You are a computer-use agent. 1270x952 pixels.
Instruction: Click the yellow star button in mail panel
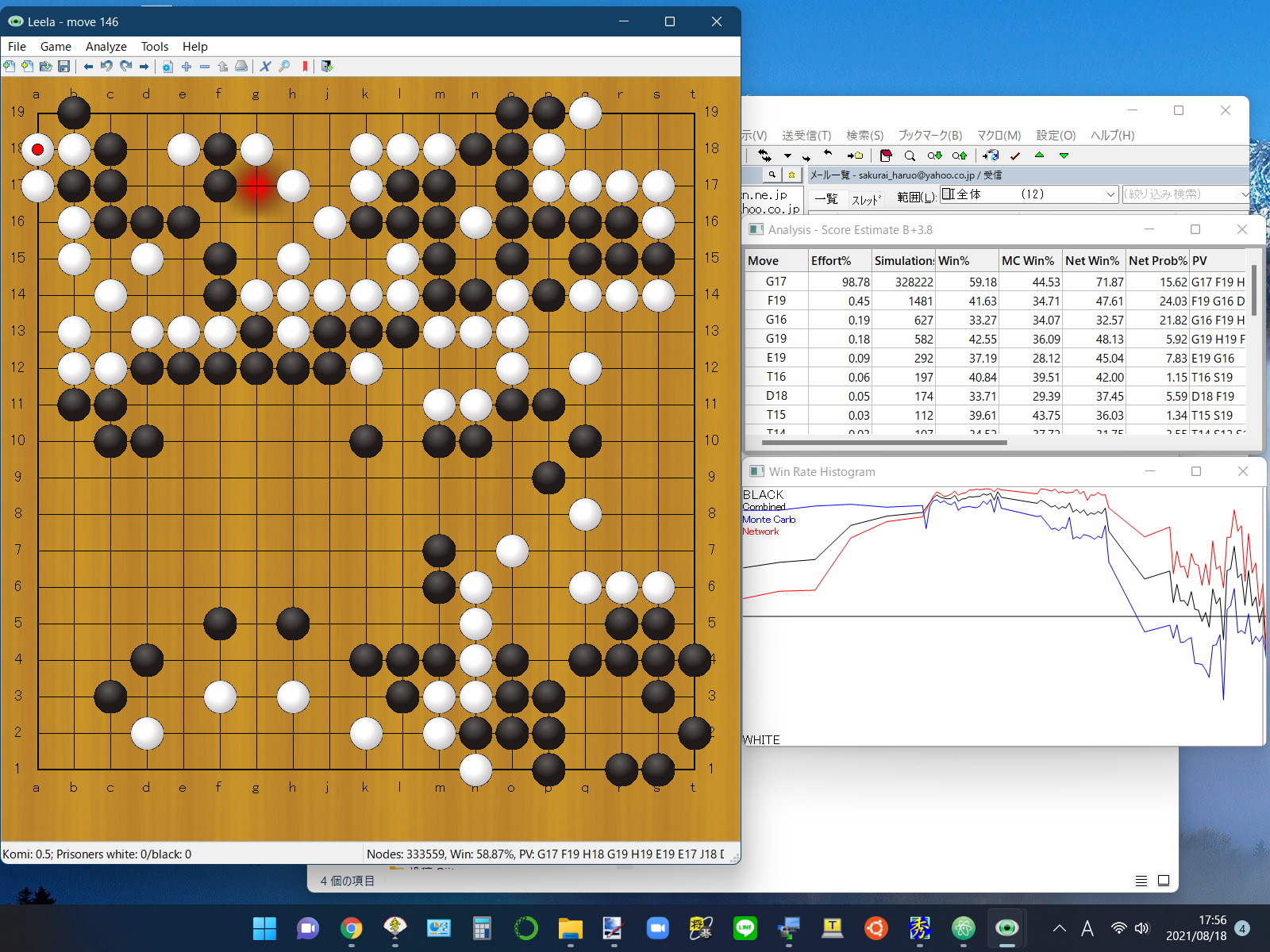791,175
